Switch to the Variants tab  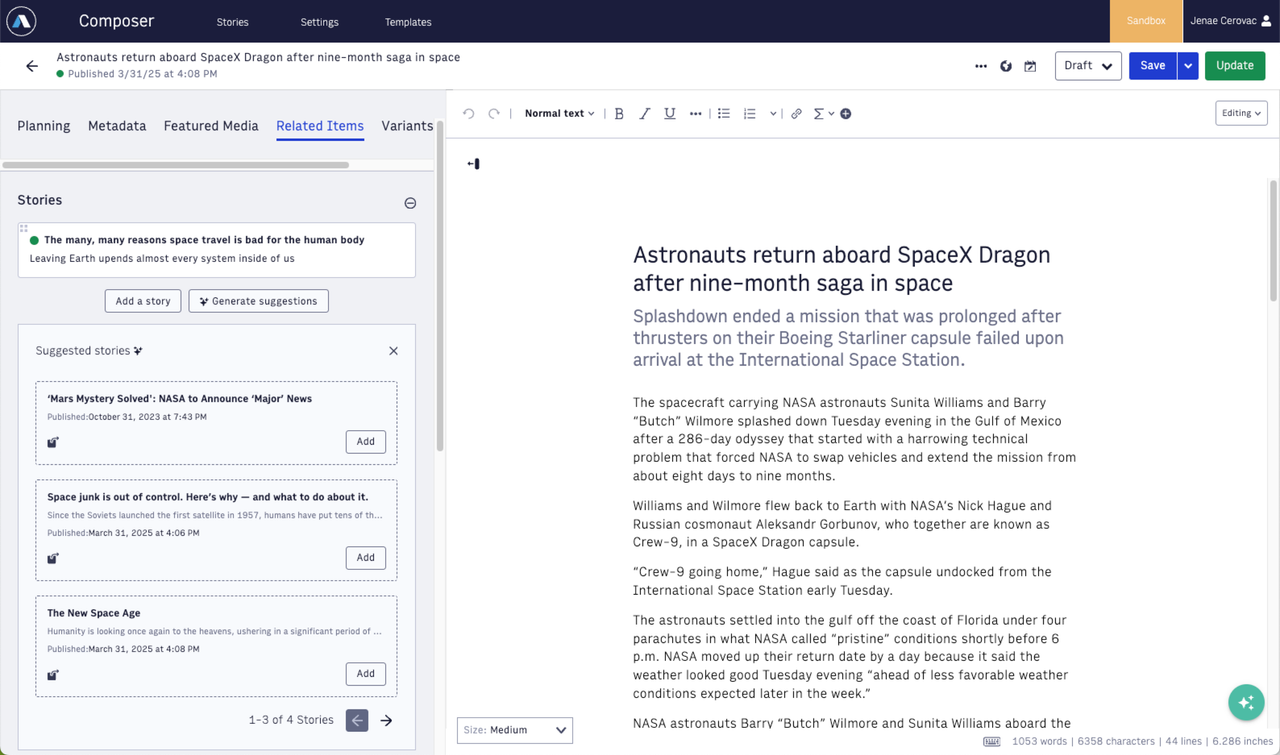tap(407, 126)
